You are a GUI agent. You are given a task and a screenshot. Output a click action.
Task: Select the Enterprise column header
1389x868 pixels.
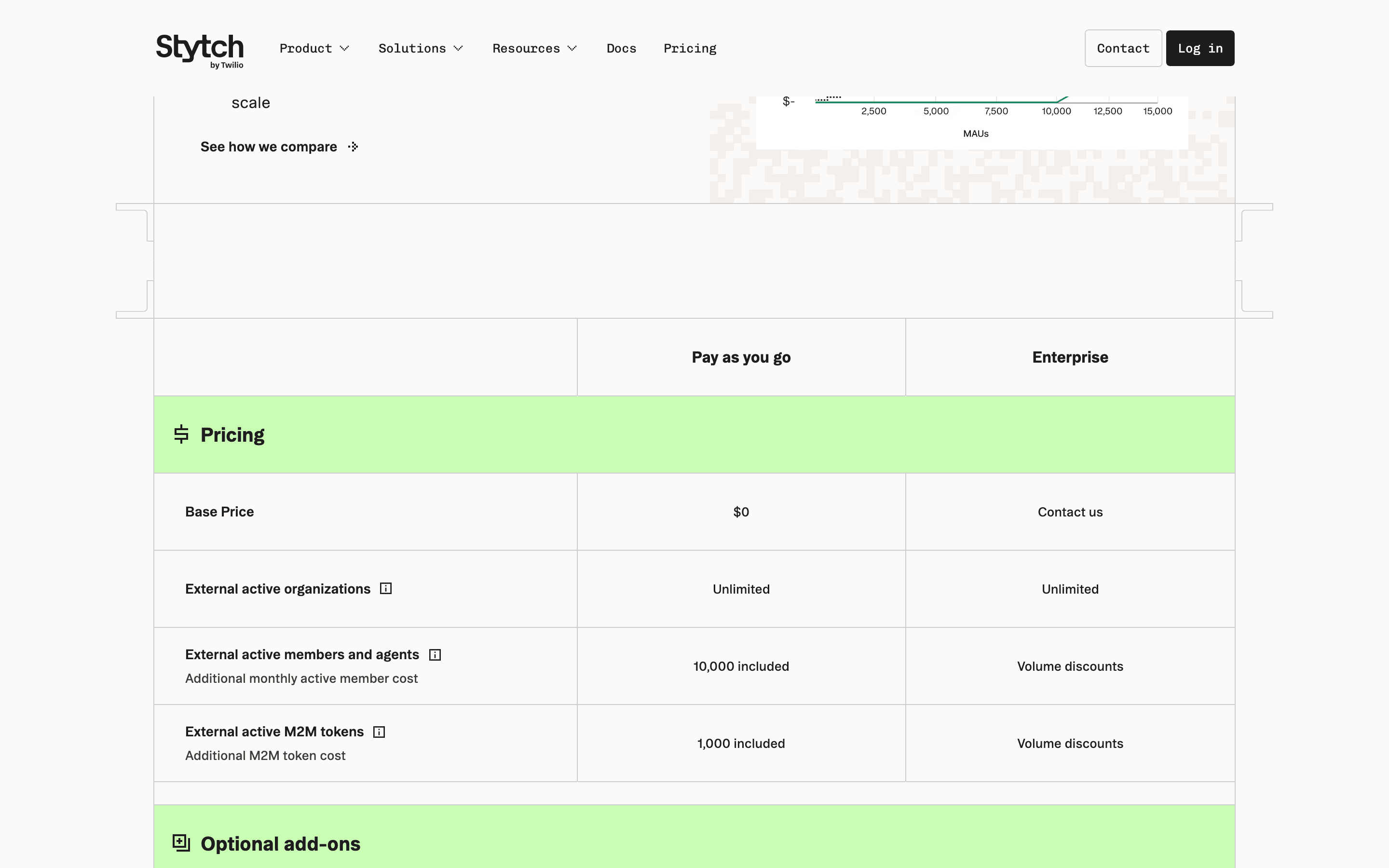[1070, 357]
